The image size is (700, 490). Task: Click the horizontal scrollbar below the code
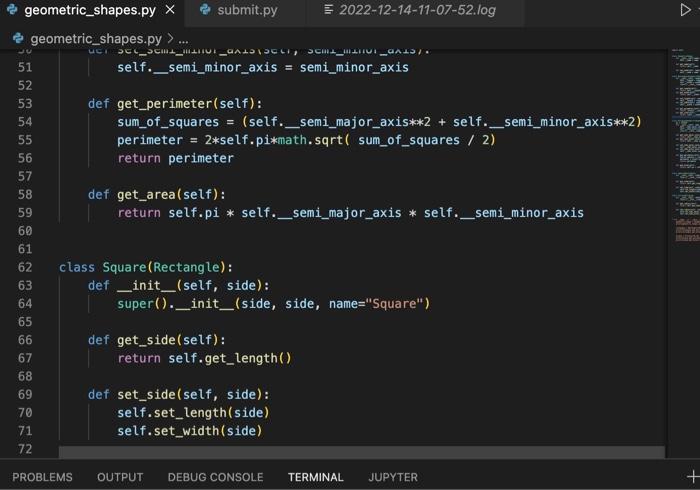click(362, 452)
